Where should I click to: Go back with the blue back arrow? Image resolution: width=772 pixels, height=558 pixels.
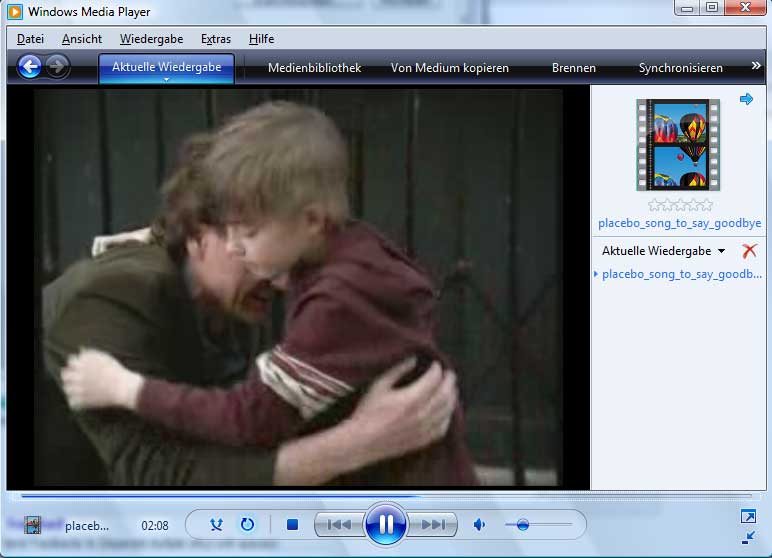point(30,66)
